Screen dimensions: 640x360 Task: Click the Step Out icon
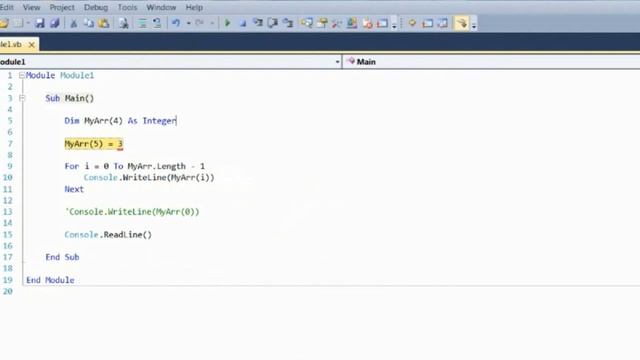(x=288, y=23)
